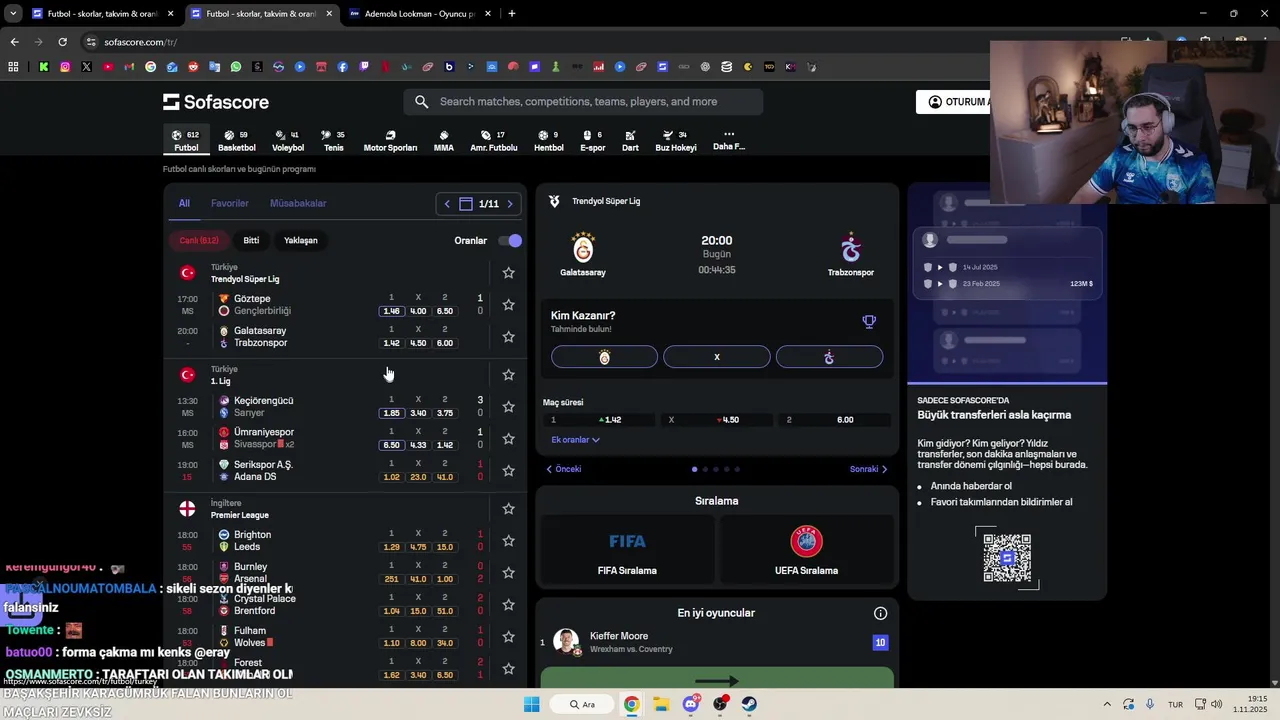Open the Trendyol Süper Lig league link

coord(245,279)
